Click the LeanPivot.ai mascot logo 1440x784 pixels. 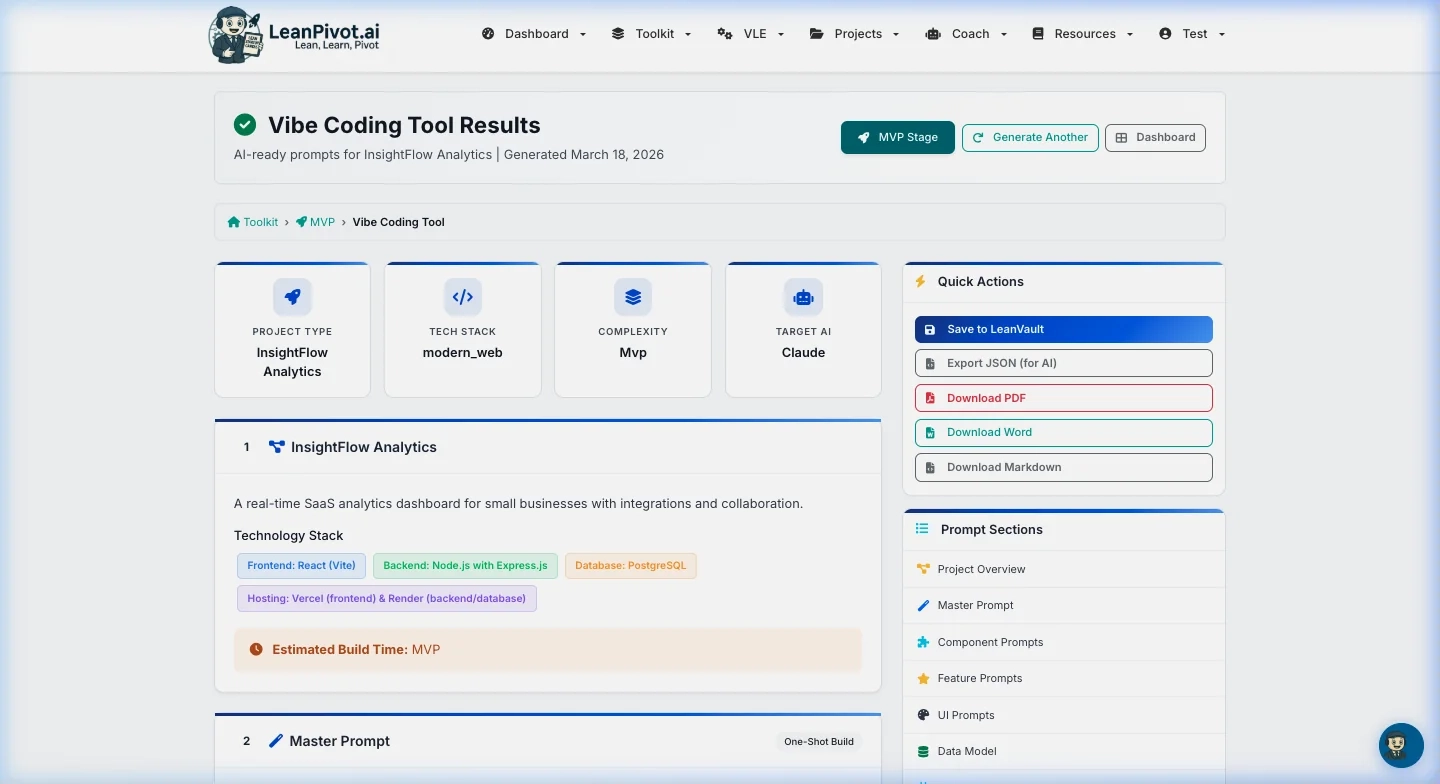point(236,35)
